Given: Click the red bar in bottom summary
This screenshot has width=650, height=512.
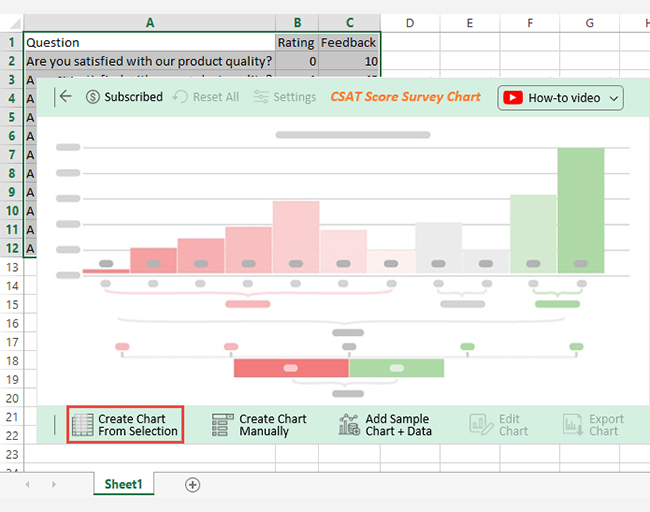Looking at the screenshot, I should 291,368.
